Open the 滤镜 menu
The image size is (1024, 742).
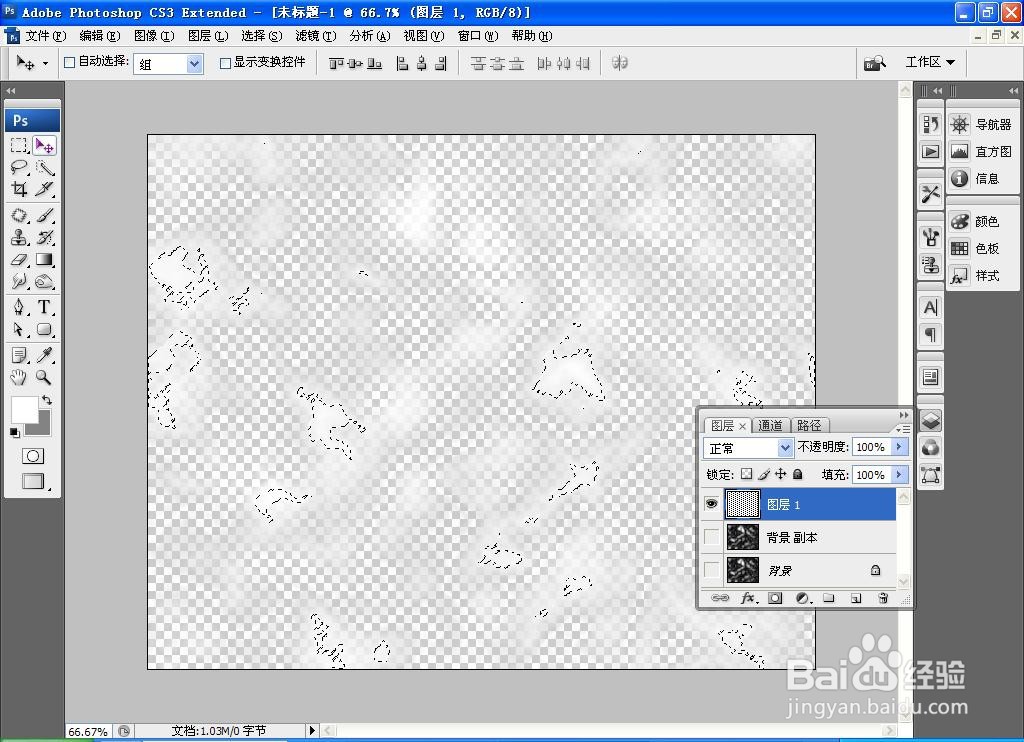coord(316,36)
